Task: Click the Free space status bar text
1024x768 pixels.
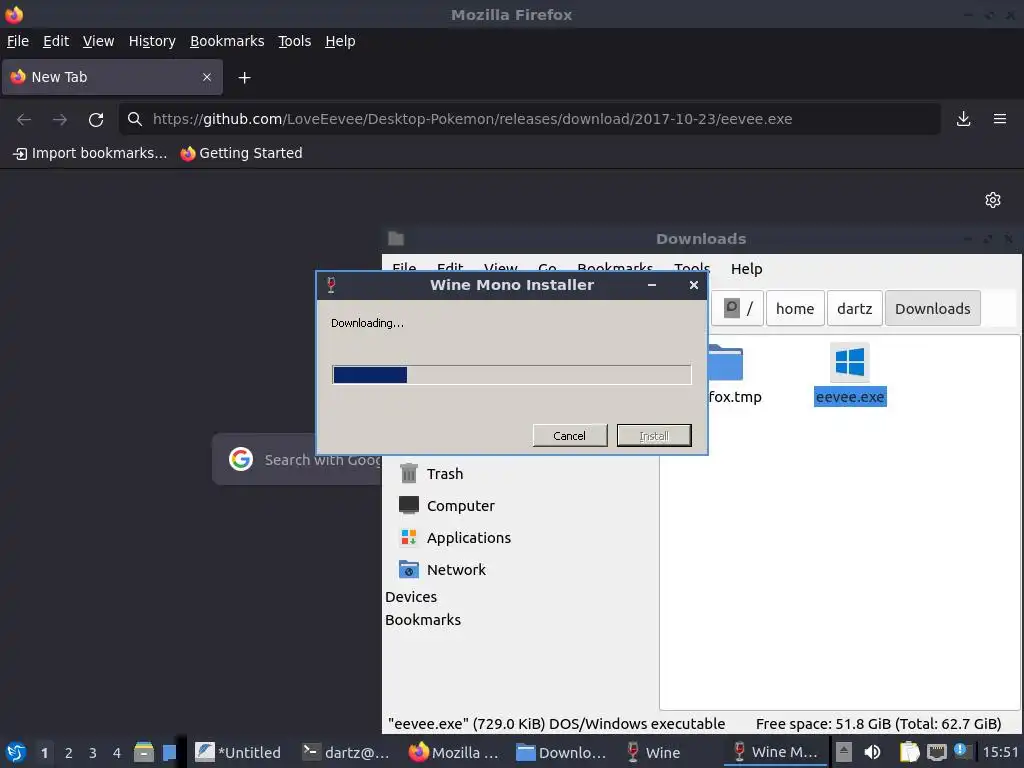Action: [878, 724]
